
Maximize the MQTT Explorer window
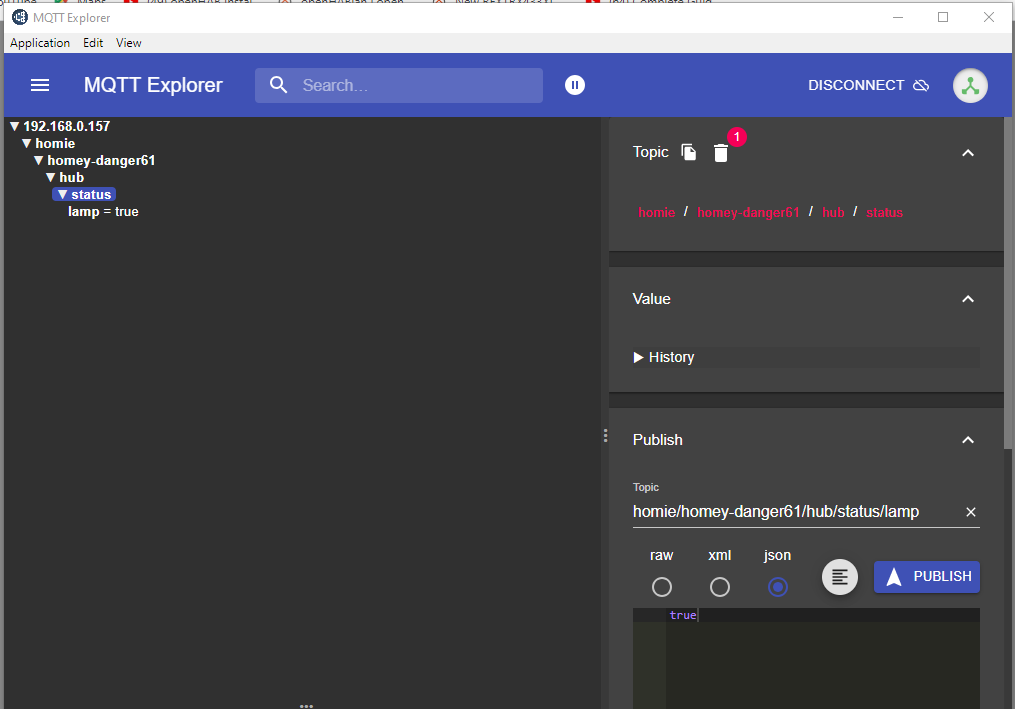click(943, 17)
